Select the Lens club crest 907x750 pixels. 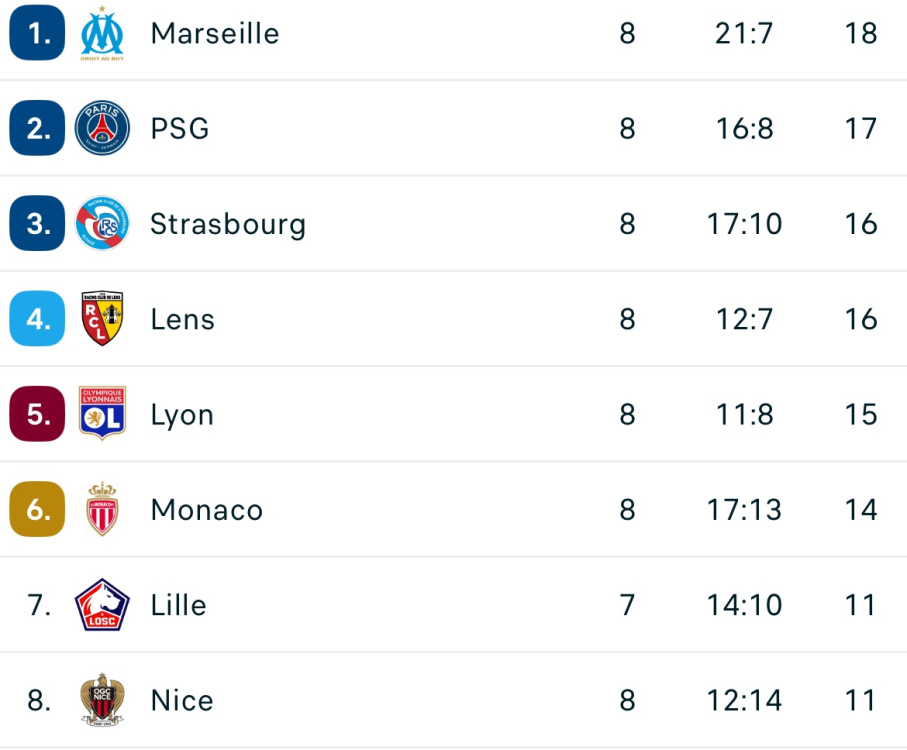[x=102, y=319]
